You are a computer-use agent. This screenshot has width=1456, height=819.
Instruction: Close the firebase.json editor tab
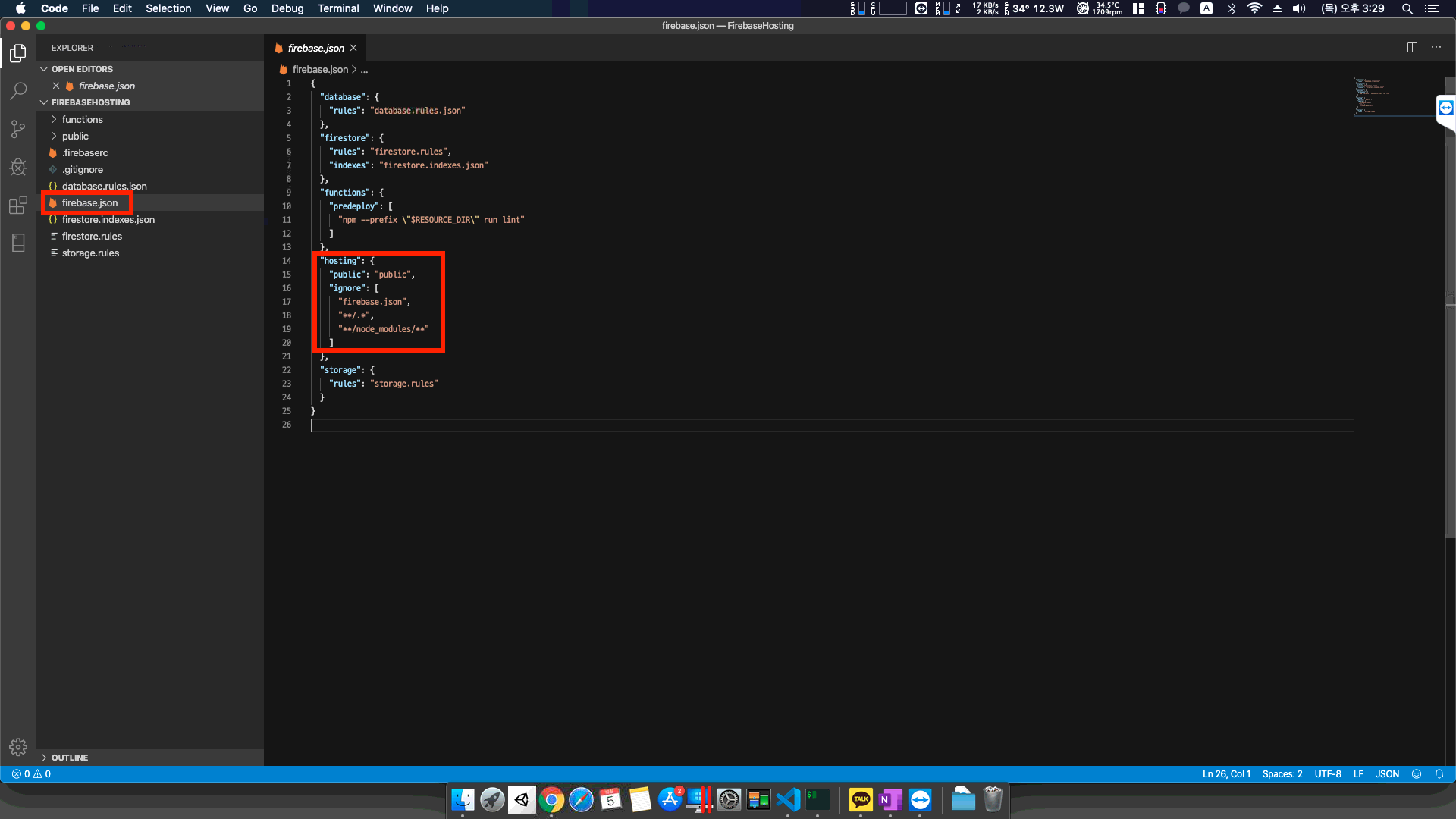click(x=353, y=48)
